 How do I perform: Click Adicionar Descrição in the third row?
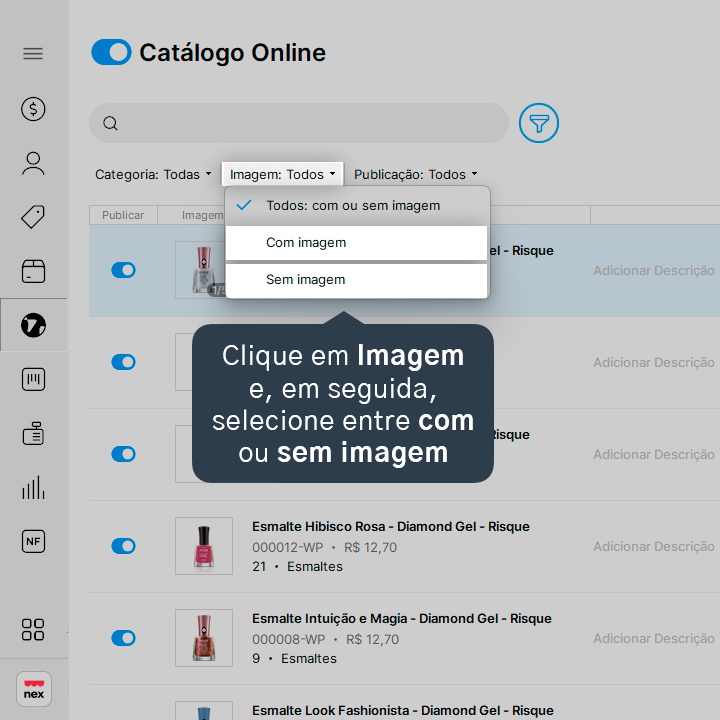[653, 454]
